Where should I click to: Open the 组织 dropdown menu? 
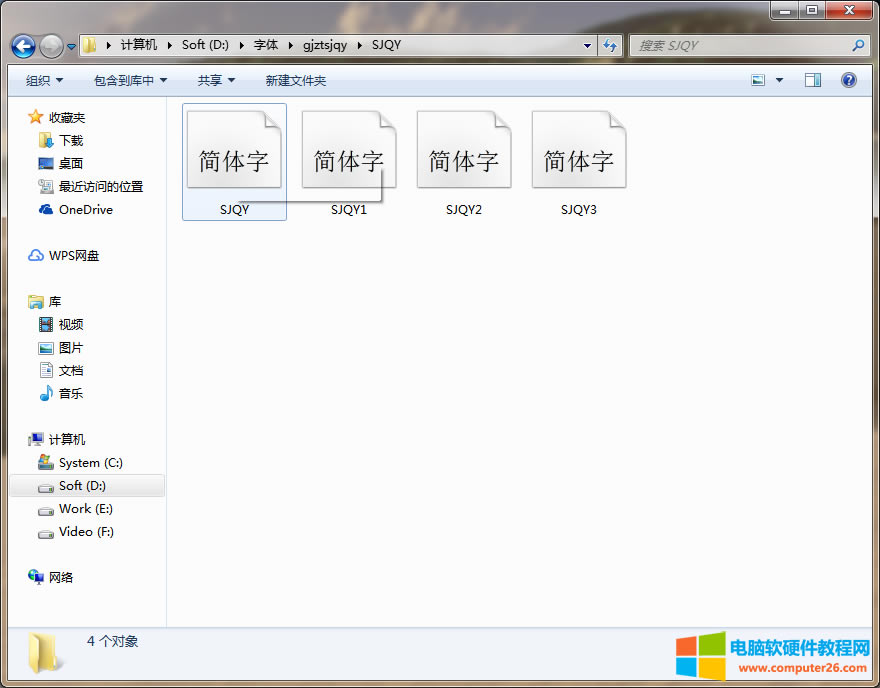[42, 80]
